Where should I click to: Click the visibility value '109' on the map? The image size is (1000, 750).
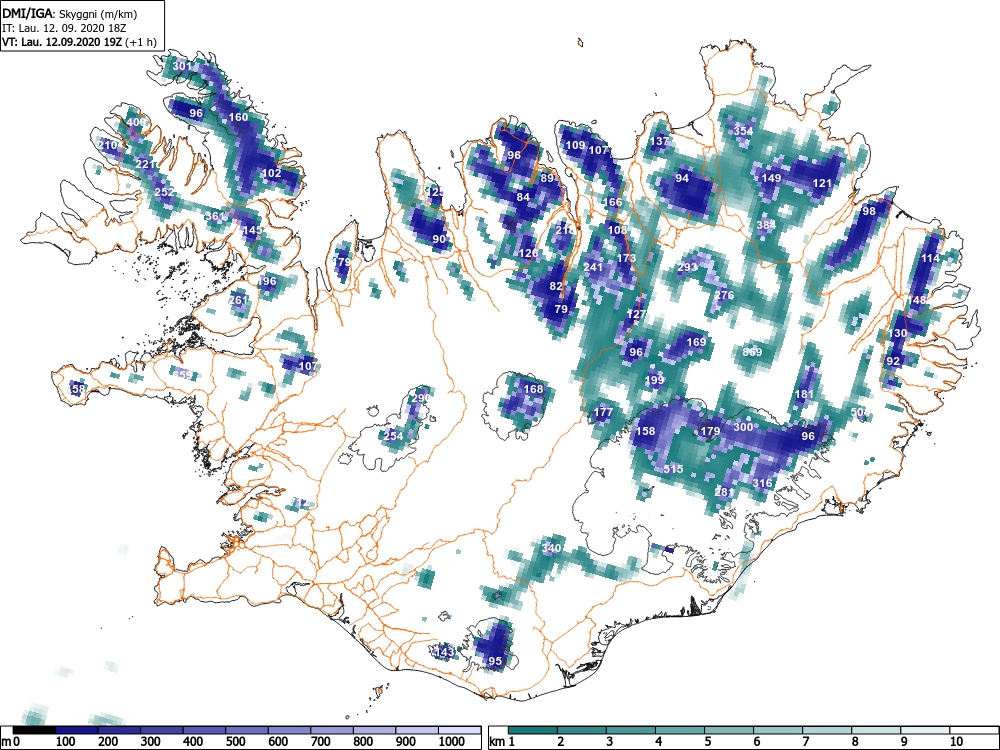click(x=575, y=145)
